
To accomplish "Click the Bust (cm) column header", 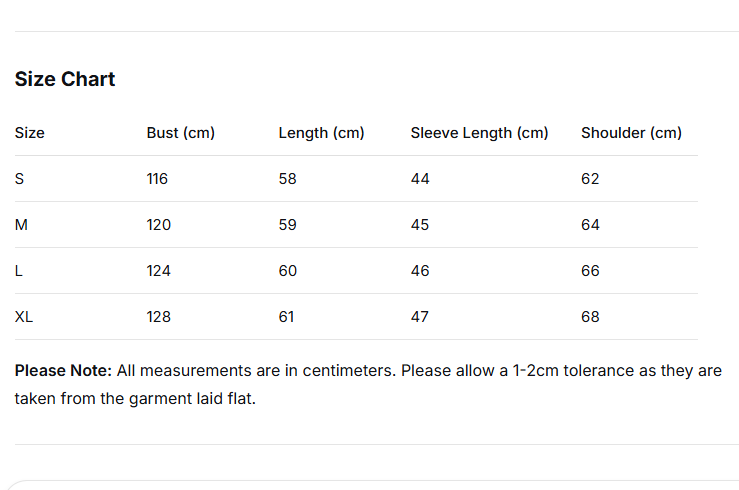I will click(x=181, y=133).
